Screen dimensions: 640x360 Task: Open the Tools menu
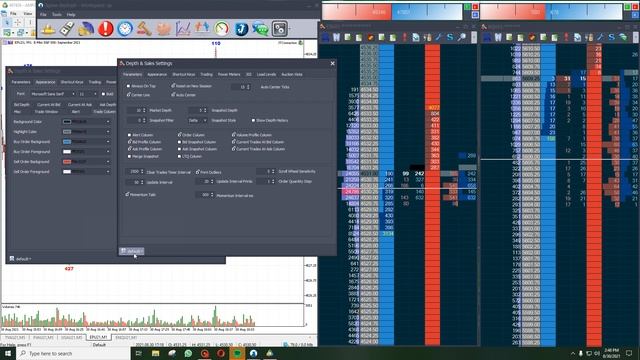click(x=57, y=14)
